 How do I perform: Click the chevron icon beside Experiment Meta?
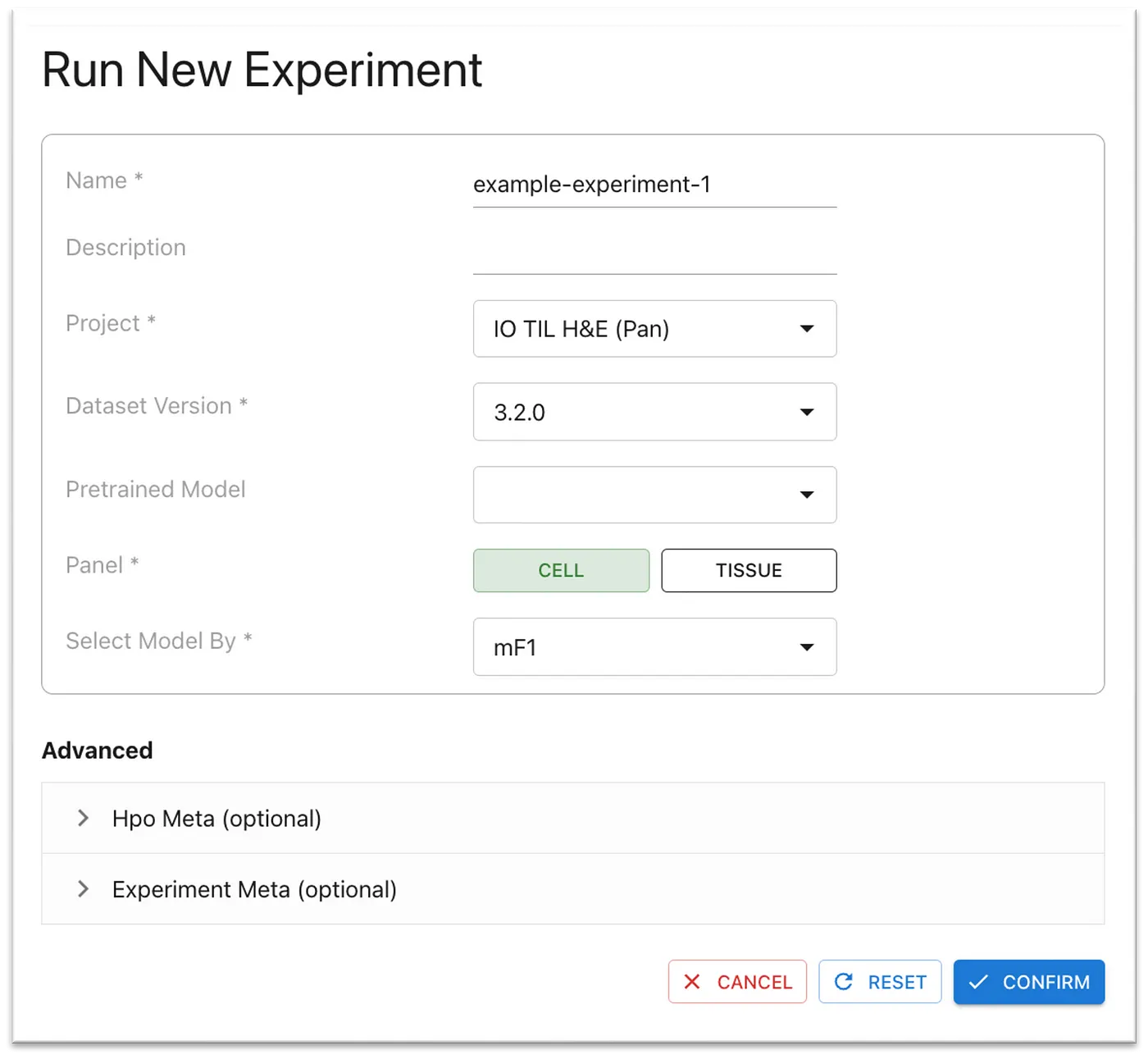[x=83, y=889]
